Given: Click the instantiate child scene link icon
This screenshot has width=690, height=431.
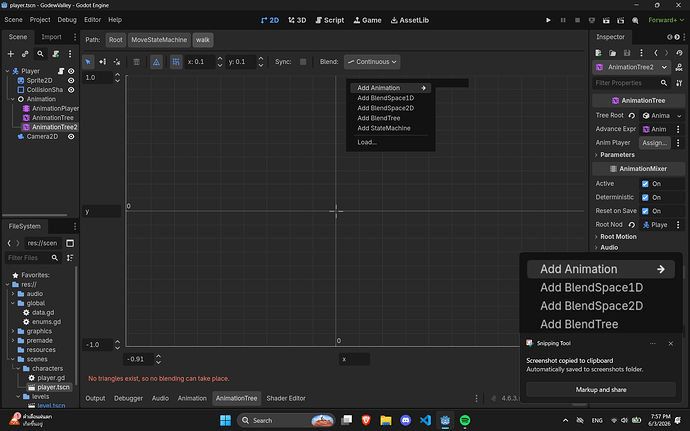Looking at the screenshot, I should point(25,54).
